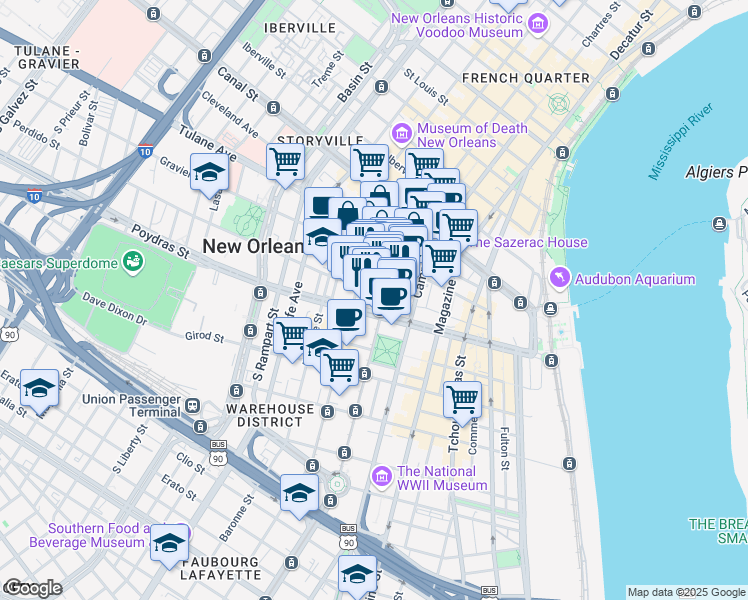748x600 pixels.
Task: Click the Dave Dixon Dr street label
Action: pyautogui.click(x=114, y=309)
